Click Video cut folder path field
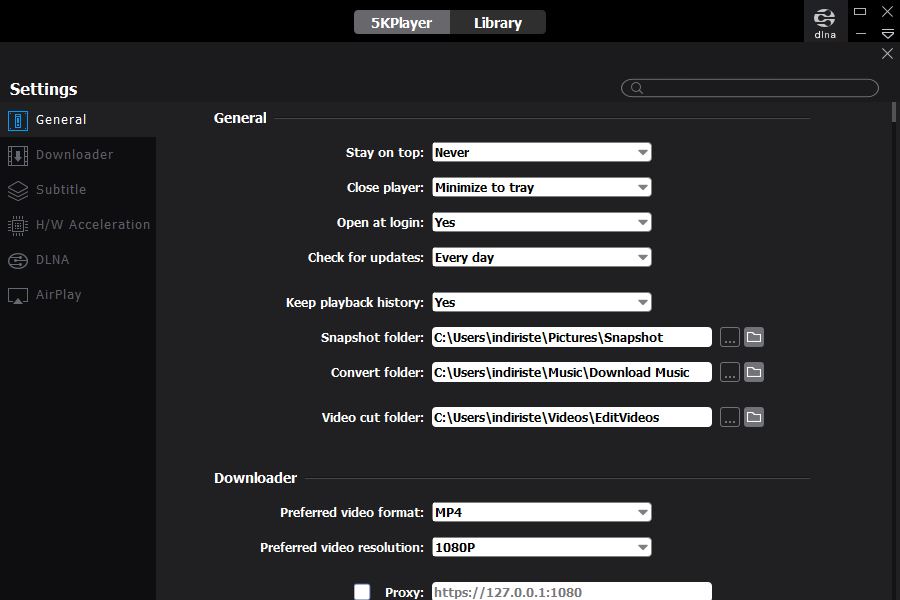This screenshot has width=900, height=600. (572, 417)
